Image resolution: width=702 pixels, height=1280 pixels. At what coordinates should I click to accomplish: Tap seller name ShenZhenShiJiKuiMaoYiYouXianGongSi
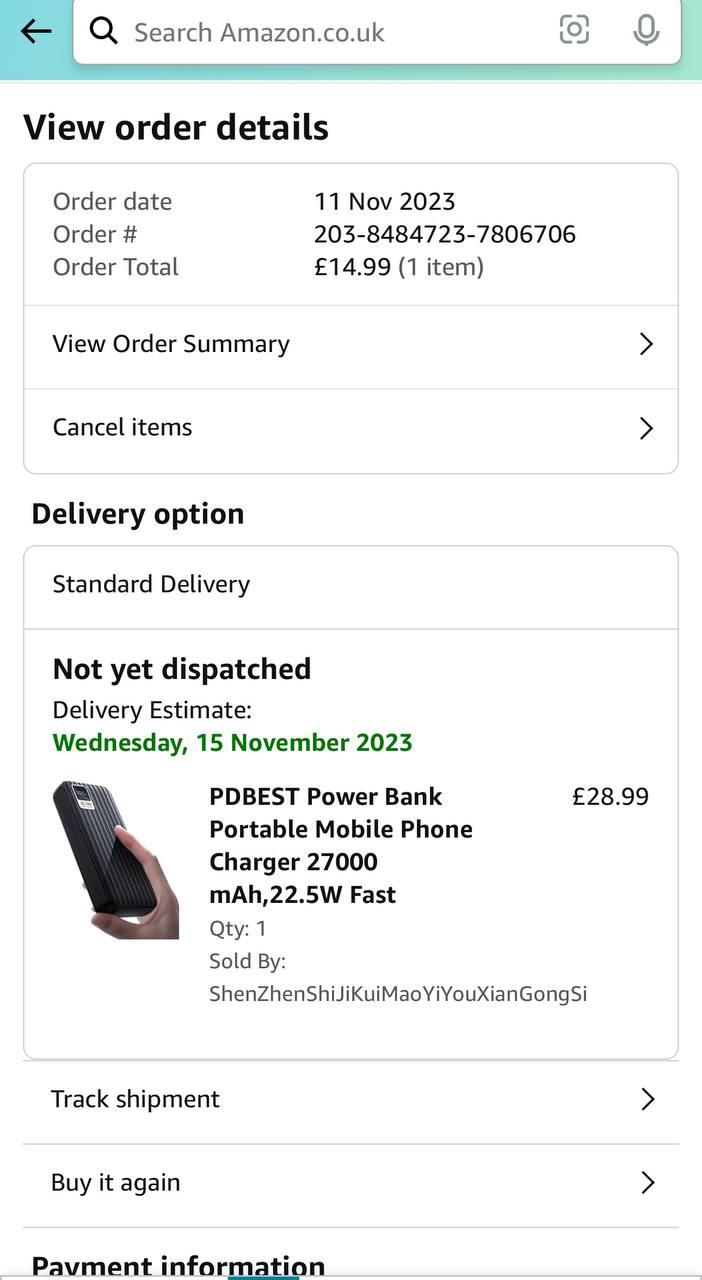pyautogui.click(x=397, y=994)
